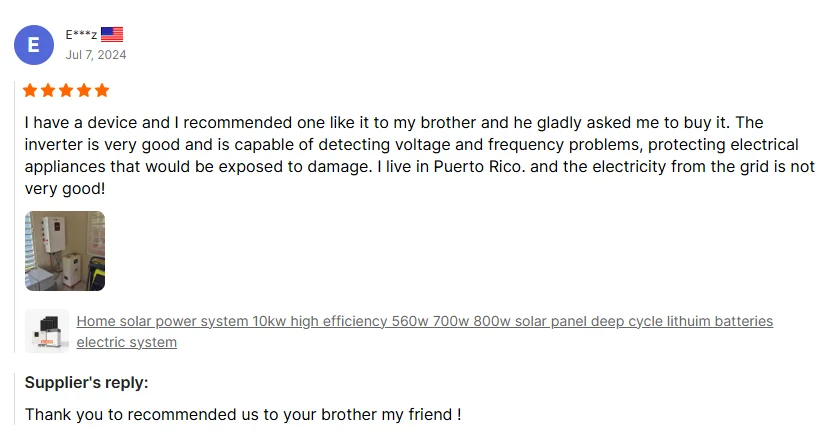The height and width of the screenshot is (447, 827).
Task: Click "appliances" in the review text
Action: point(64,166)
